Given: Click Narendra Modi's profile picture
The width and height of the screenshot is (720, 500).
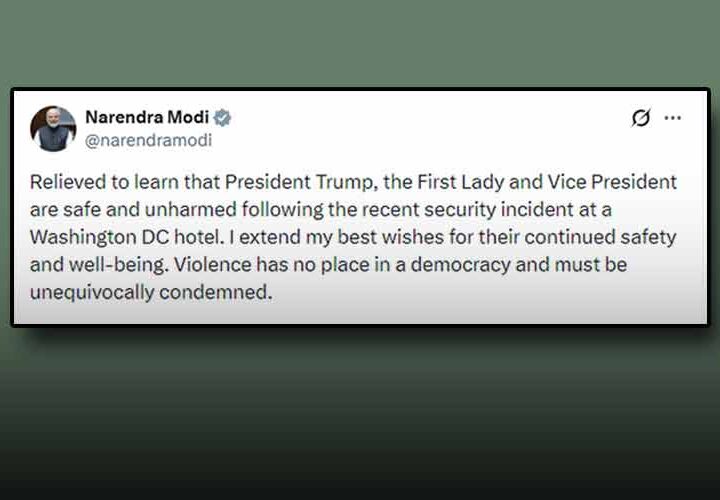Looking at the screenshot, I should tap(53, 129).
